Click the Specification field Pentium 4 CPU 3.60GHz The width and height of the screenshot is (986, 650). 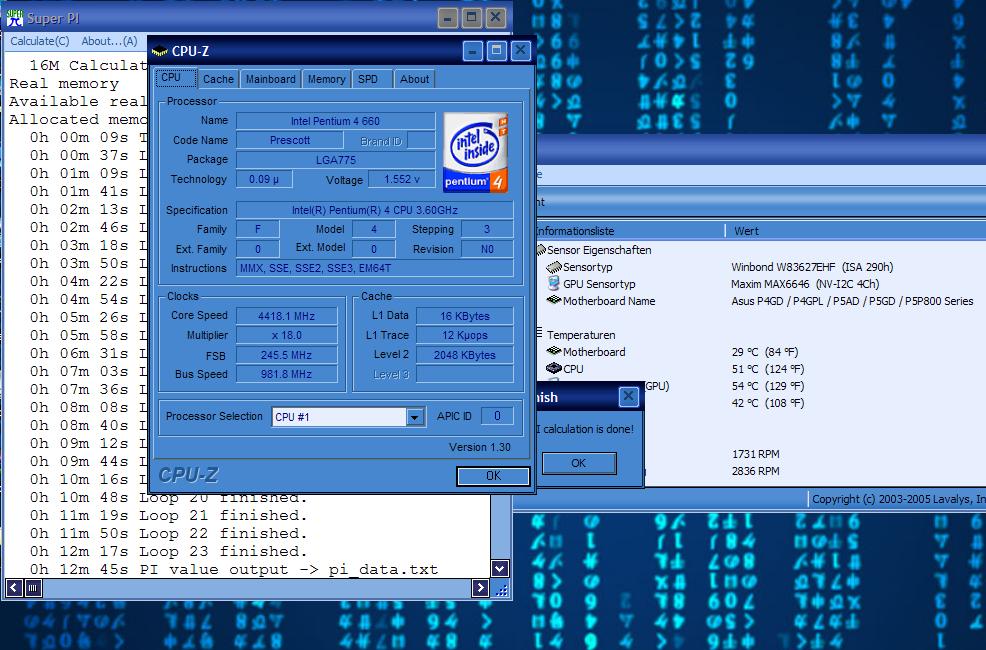click(375, 210)
